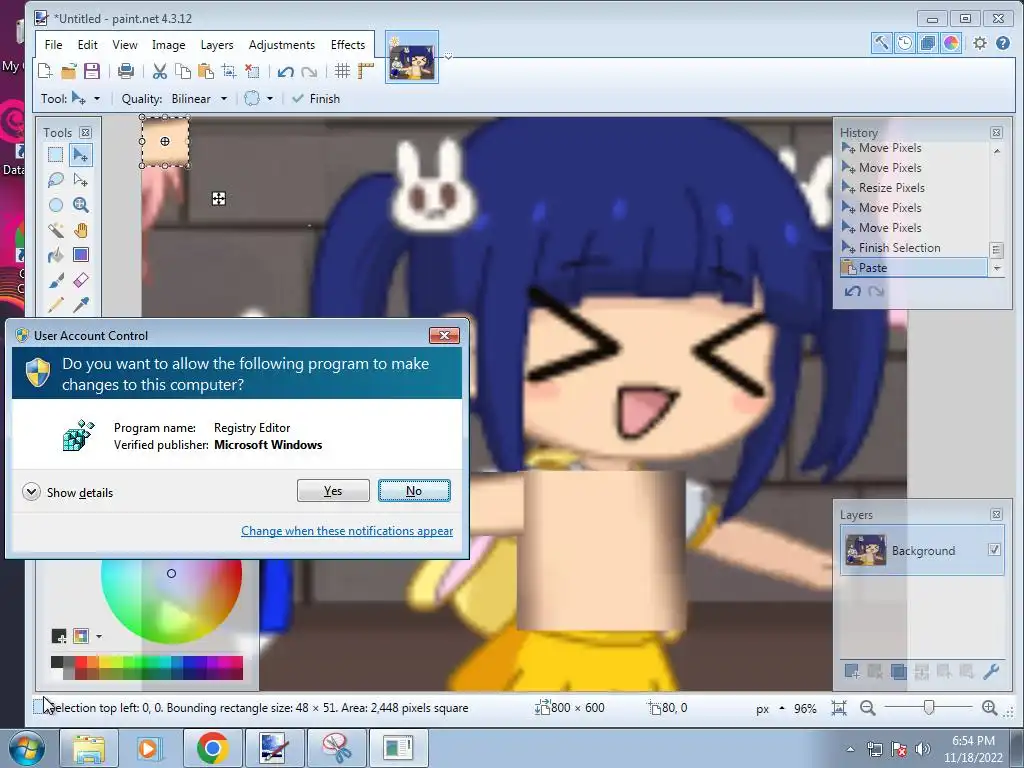Select the Color Picker eyedropper tool
The width and height of the screenshot is (1024, 768).
coord(81,304)
